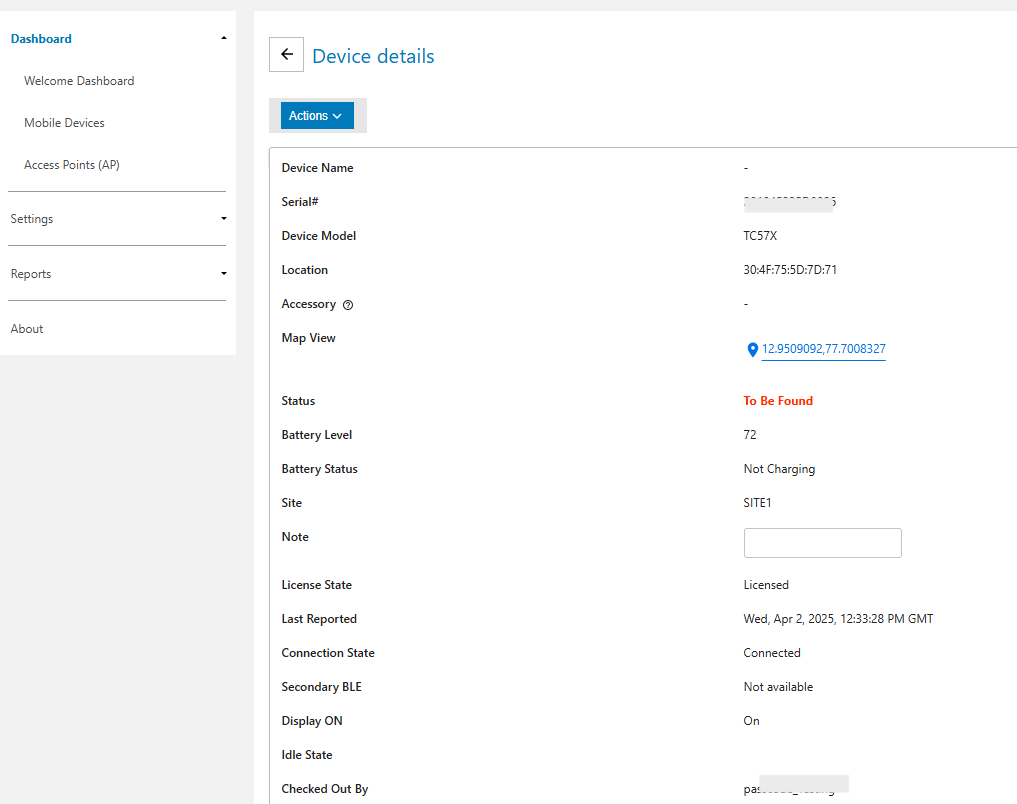Select Access Points (AP) menu item

click(72, 165)
